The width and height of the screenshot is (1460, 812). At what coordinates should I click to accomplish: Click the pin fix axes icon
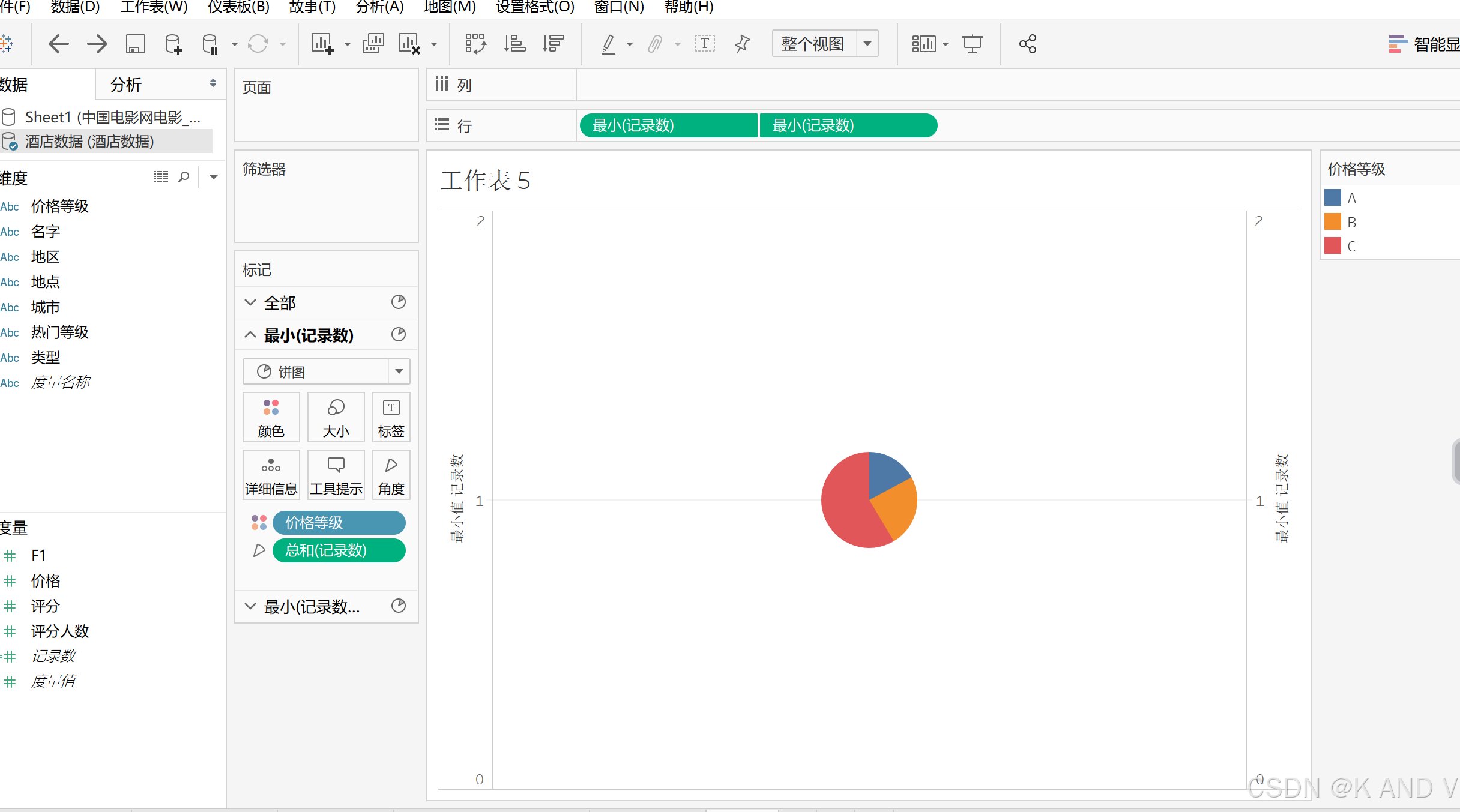pos(743,44)
